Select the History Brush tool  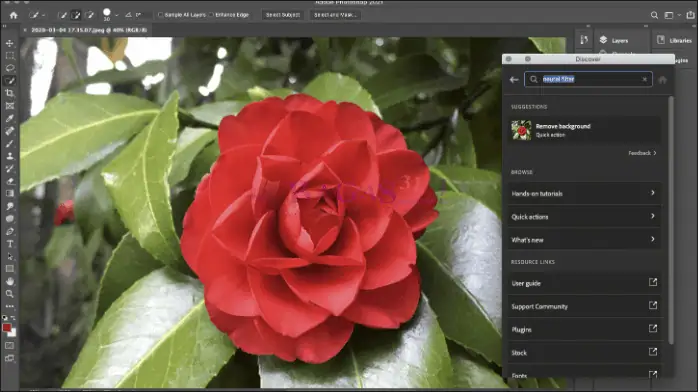(9, 169)
